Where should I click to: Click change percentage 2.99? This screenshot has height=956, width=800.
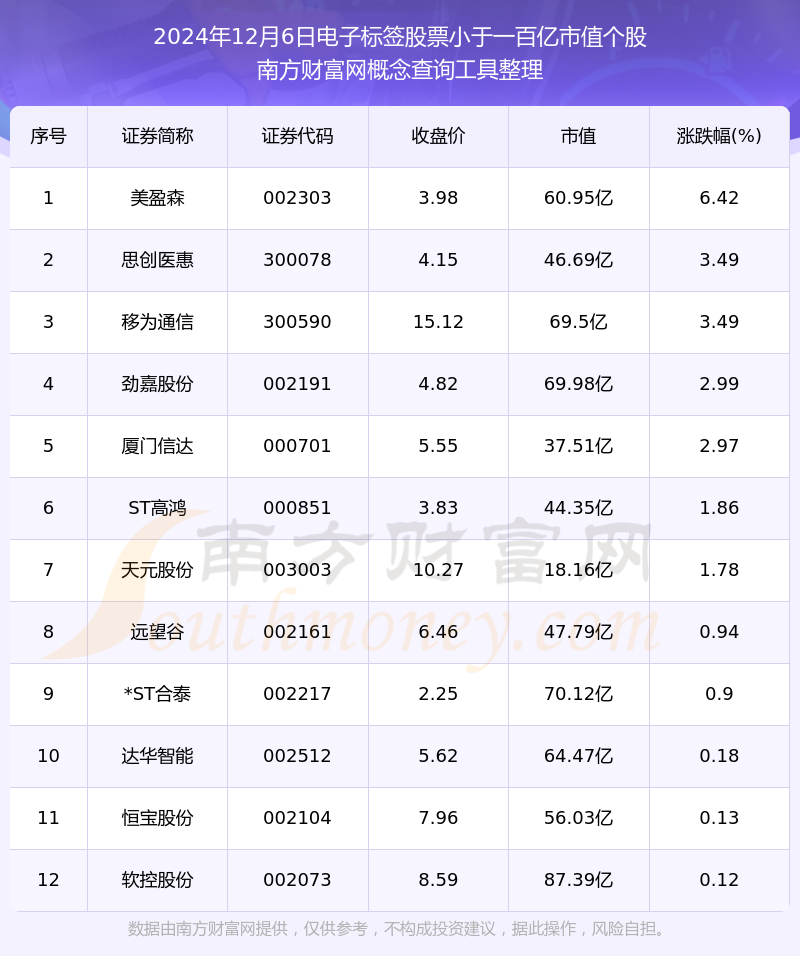(720, 384)
